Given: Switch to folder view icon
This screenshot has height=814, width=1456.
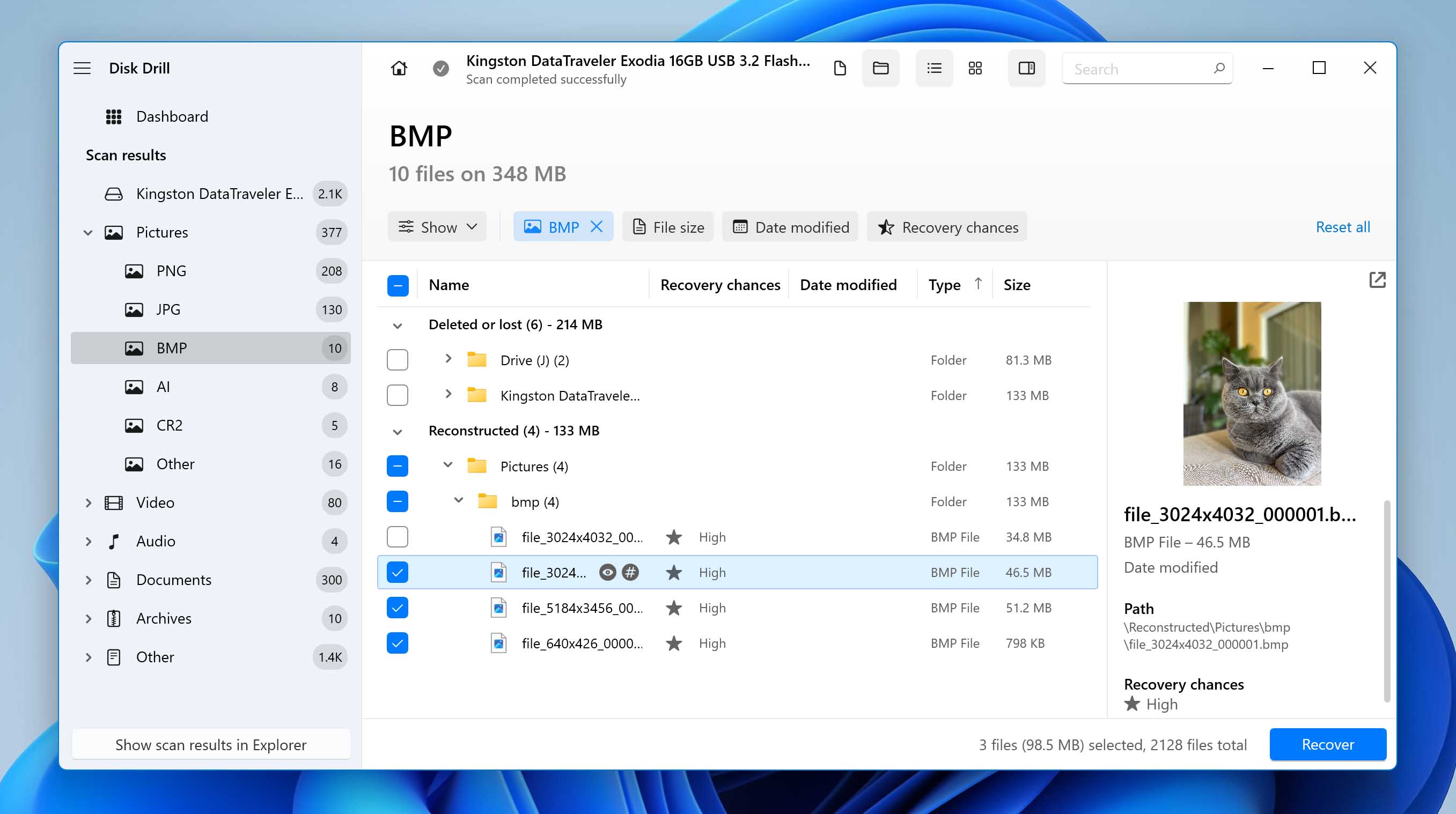Looking at the screenshot, I should [x=880, y=68].
